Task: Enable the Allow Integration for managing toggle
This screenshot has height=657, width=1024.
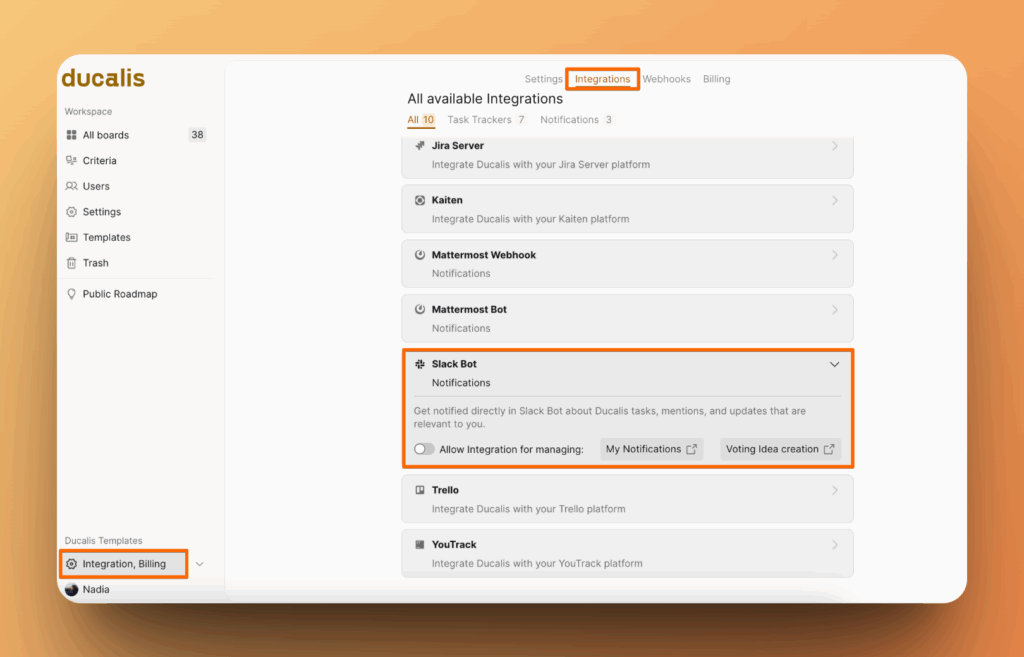Action: pos(425,449)
